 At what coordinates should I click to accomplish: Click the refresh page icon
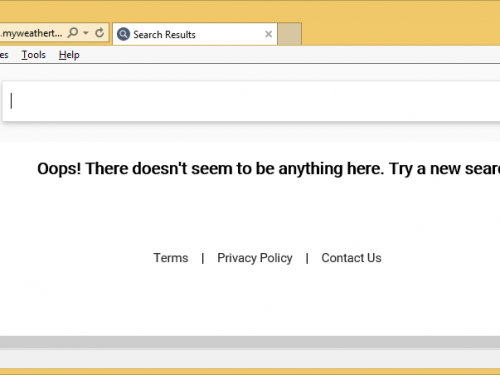click(99, 33)
